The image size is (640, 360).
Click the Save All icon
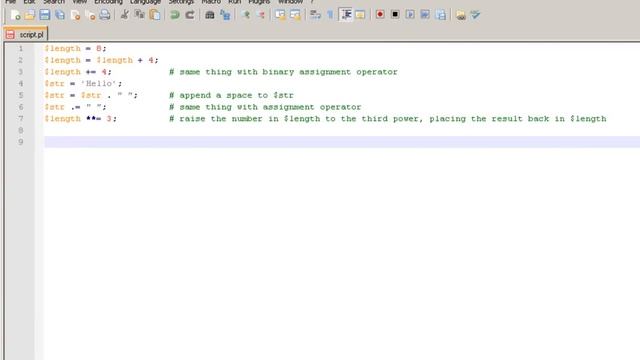[x=60, y=15]
